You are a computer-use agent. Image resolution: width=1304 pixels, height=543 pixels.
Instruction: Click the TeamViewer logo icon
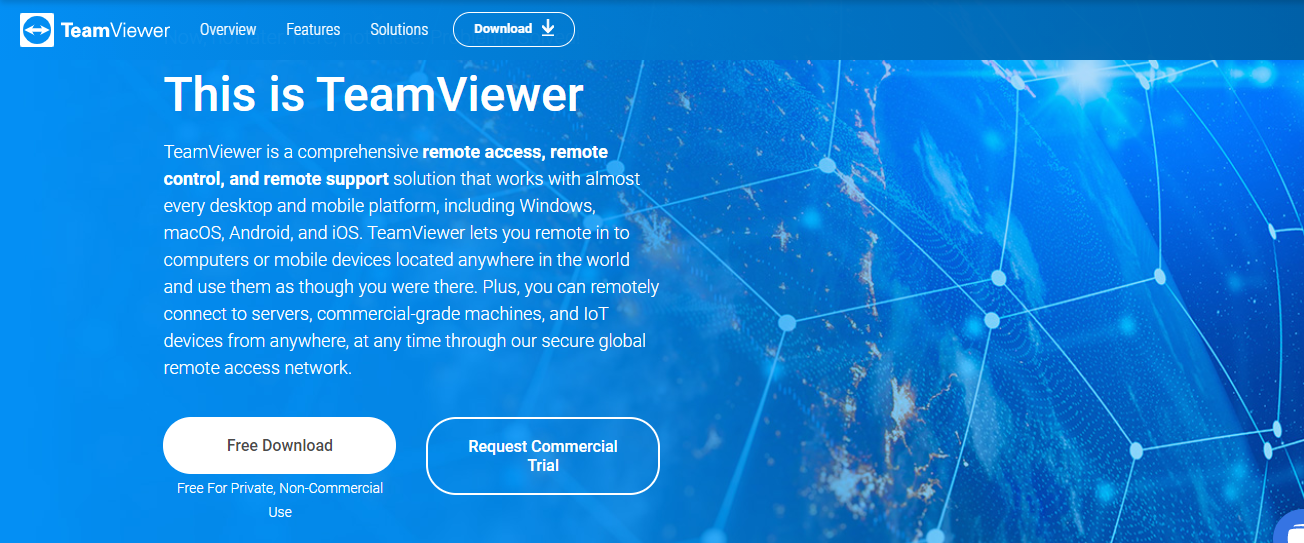tap(36, 30)
